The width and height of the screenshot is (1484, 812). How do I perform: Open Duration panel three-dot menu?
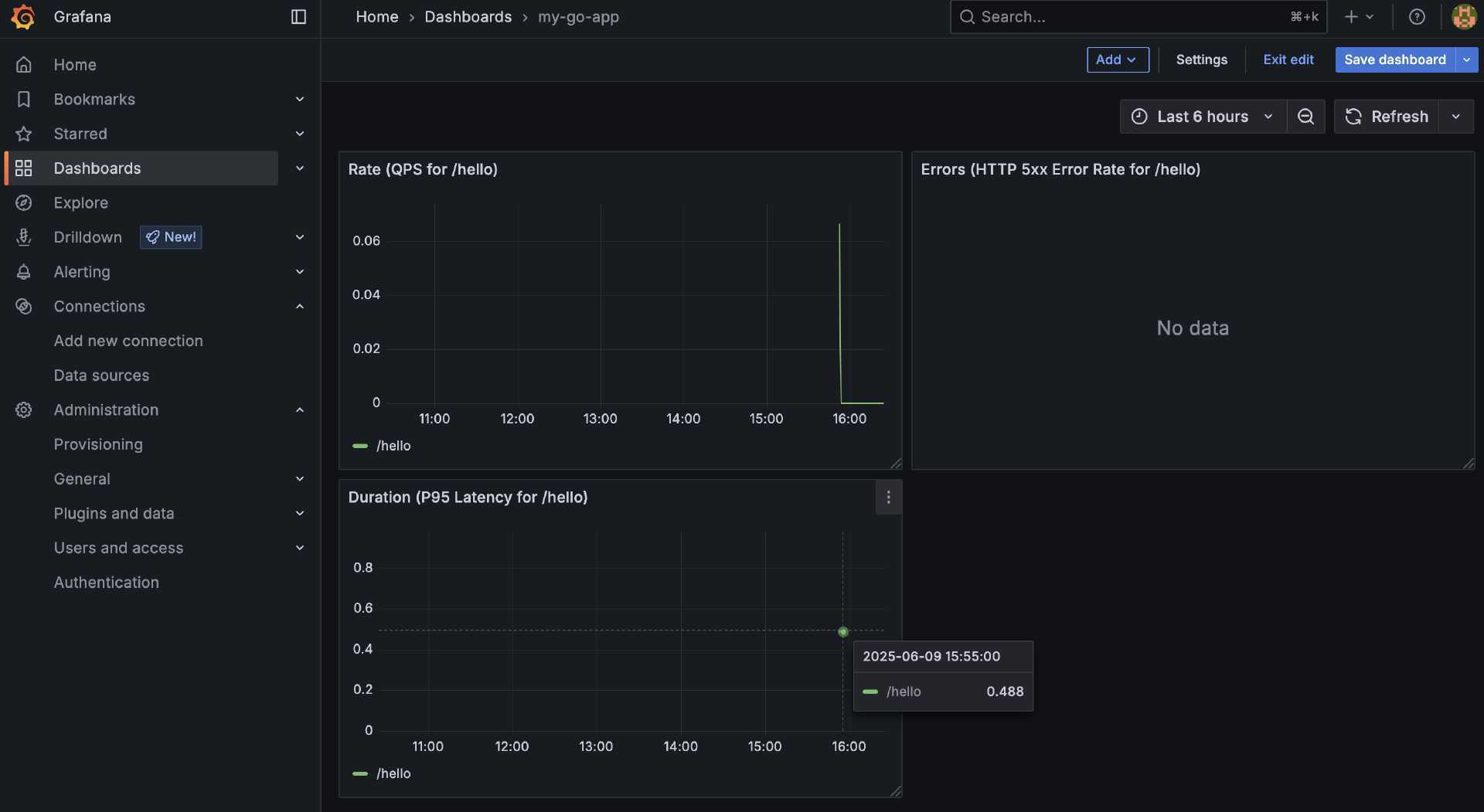click(888, 498)
